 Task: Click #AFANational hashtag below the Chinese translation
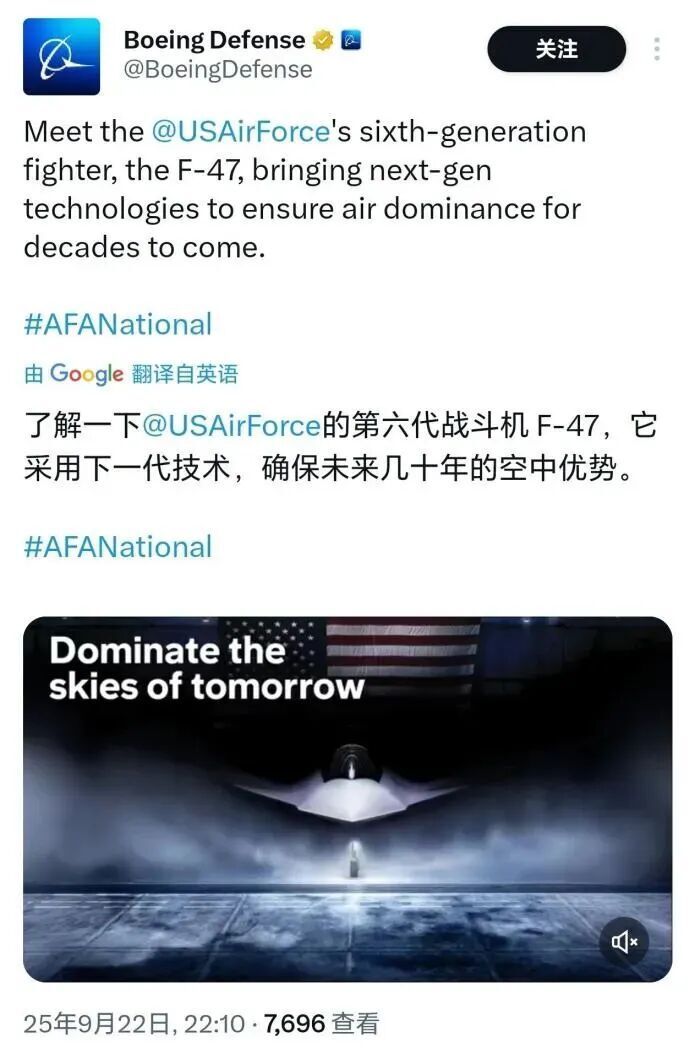118,547
